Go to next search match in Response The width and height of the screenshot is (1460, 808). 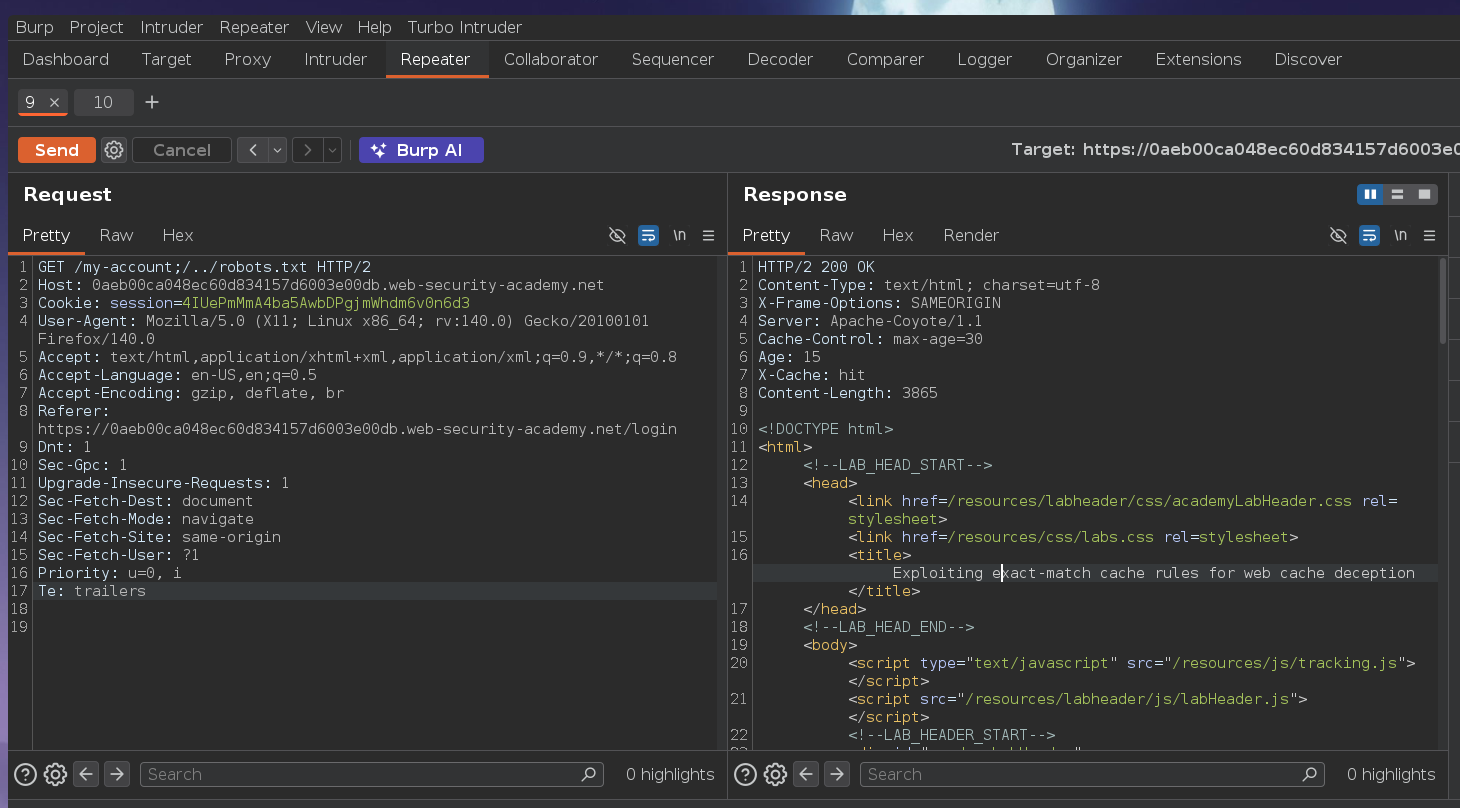[836, 774]
